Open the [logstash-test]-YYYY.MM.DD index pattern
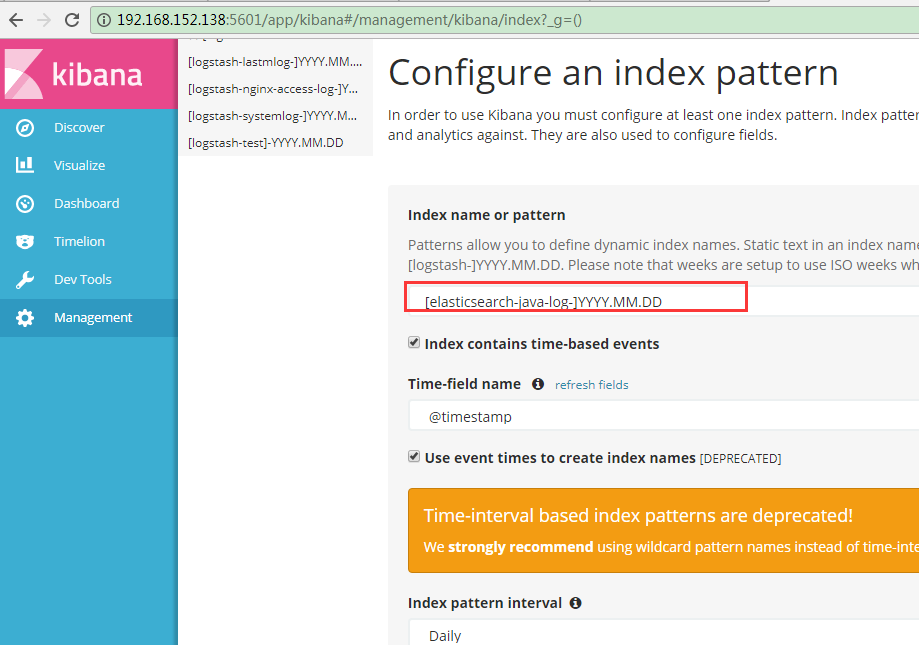 coord(266,143)
